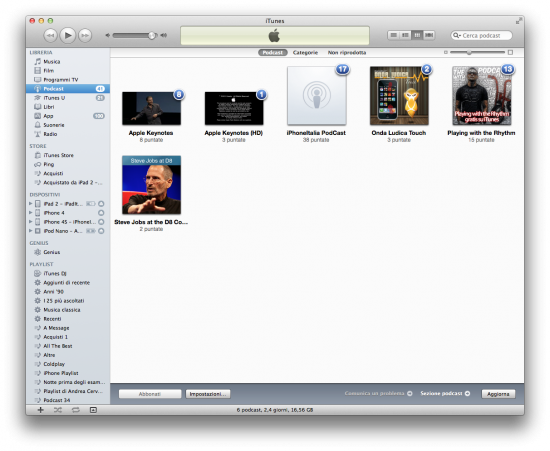Select the Non riprodotta tab

coord(347,52)
